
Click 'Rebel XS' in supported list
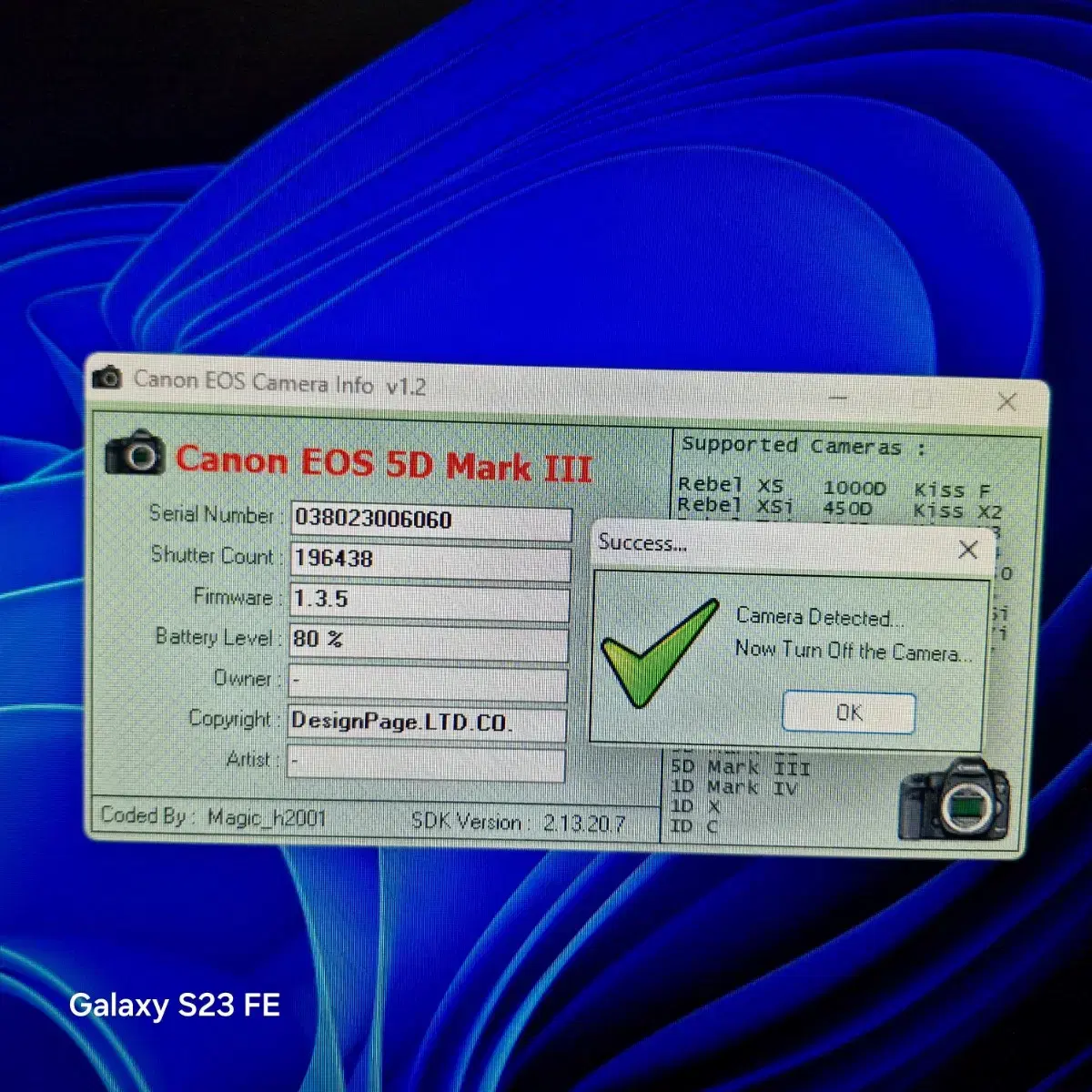click(x=731, y=484)
